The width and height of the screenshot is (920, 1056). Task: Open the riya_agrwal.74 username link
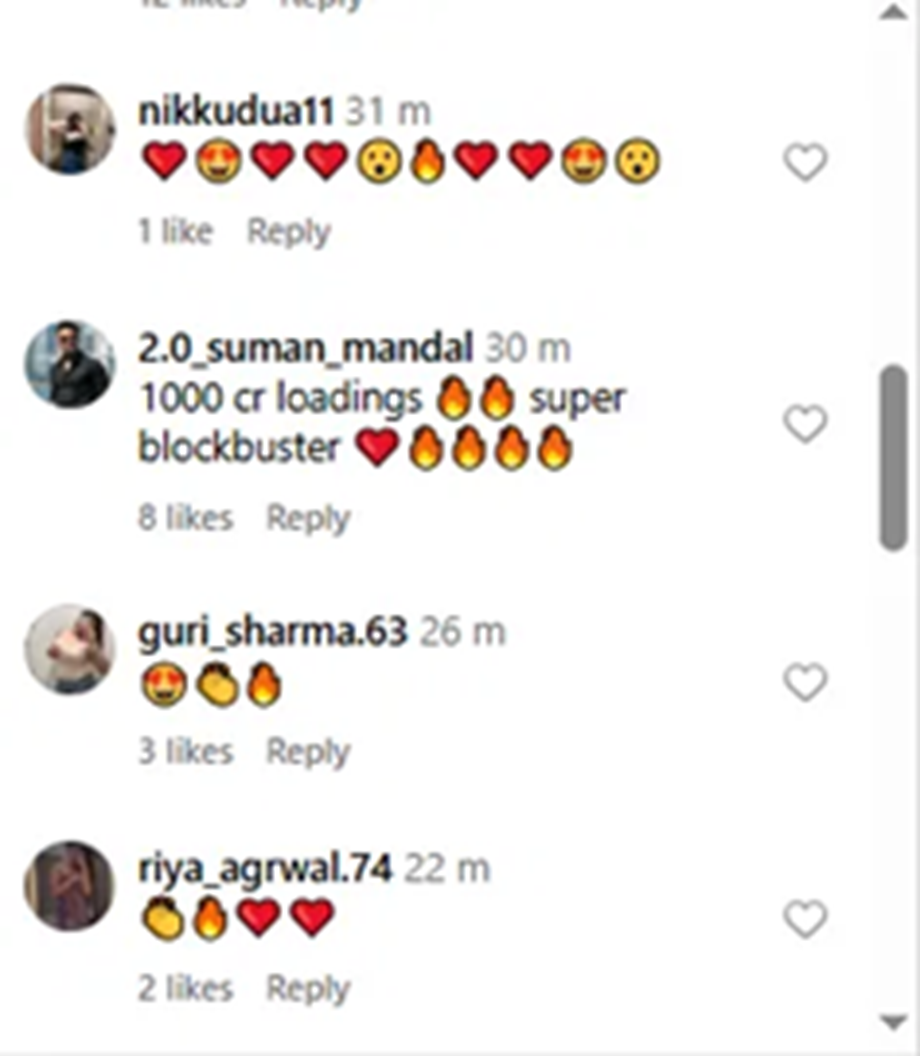(x=265, y=869)
